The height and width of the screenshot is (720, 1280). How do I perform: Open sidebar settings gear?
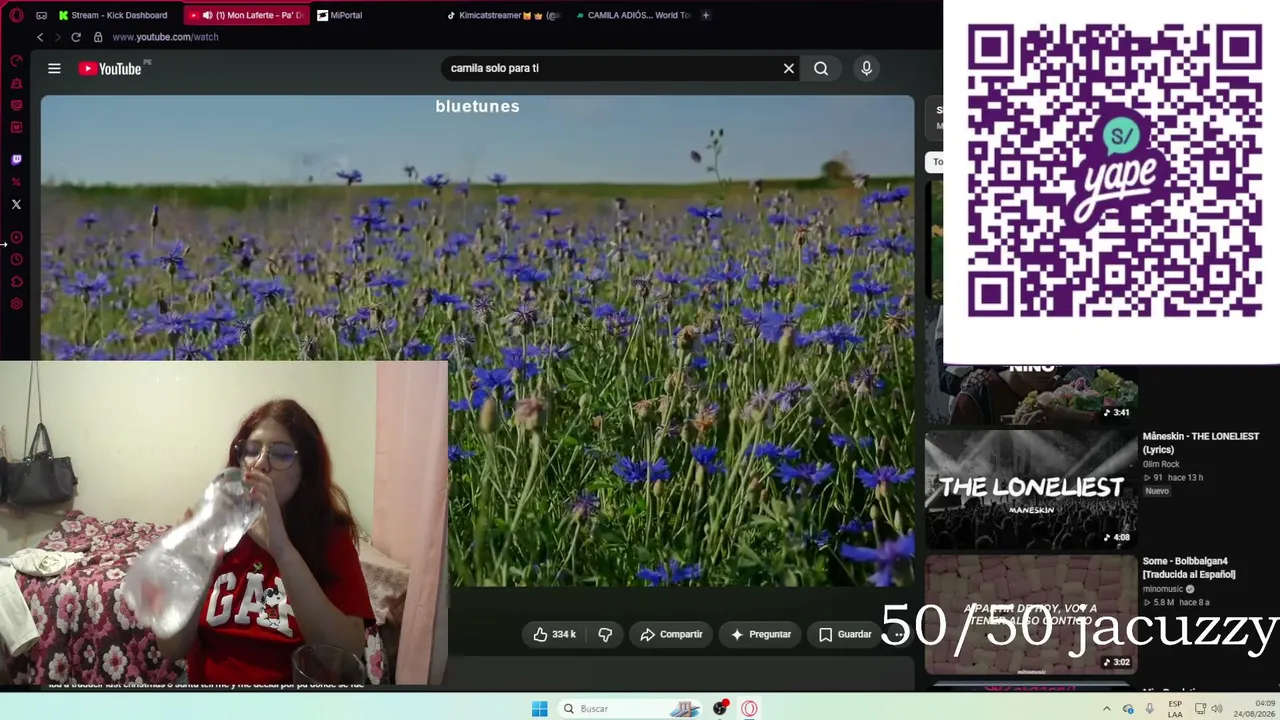point(16,304)
